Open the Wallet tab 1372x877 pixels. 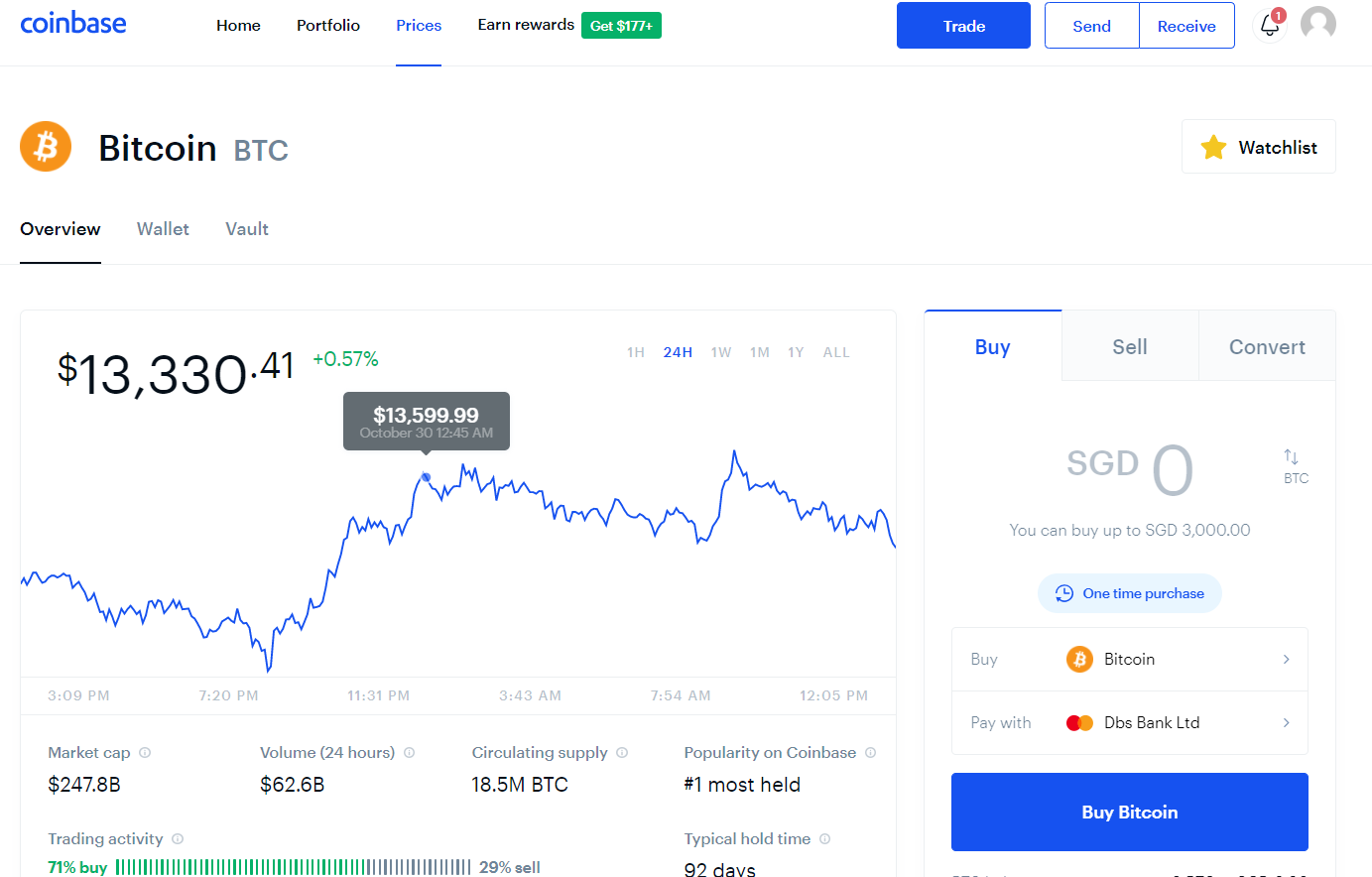(163, 229)
